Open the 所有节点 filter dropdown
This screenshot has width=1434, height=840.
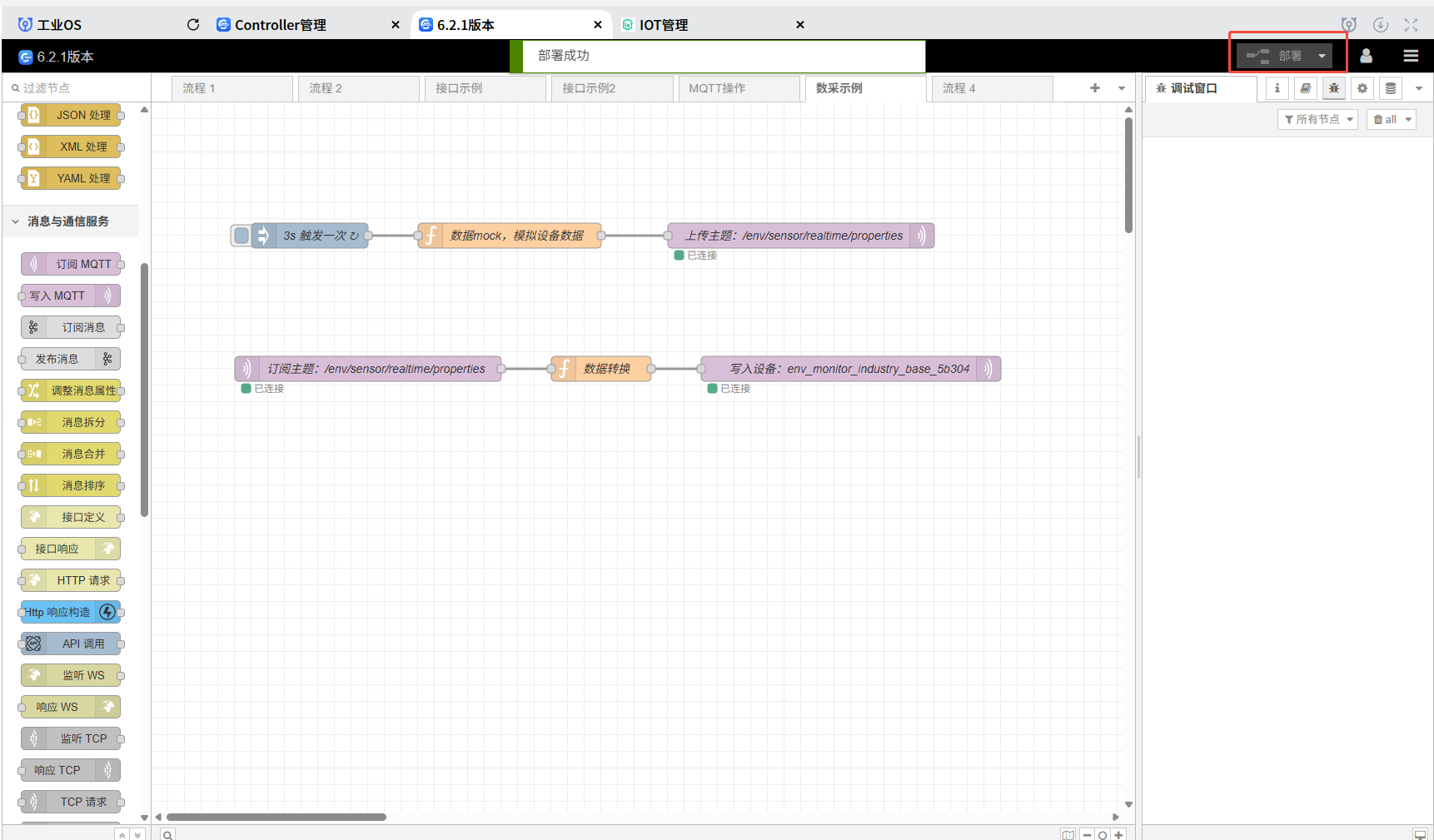pyautogui.click(x=1317, y=120)
